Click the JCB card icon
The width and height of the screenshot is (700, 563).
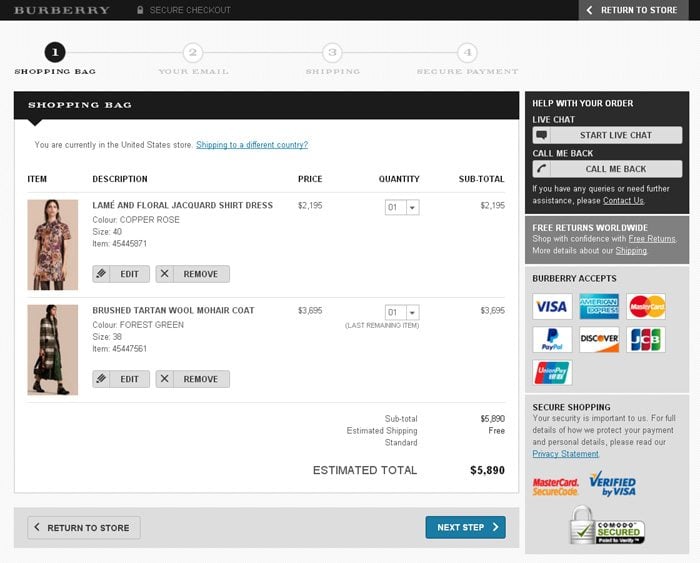coord(646,340)
